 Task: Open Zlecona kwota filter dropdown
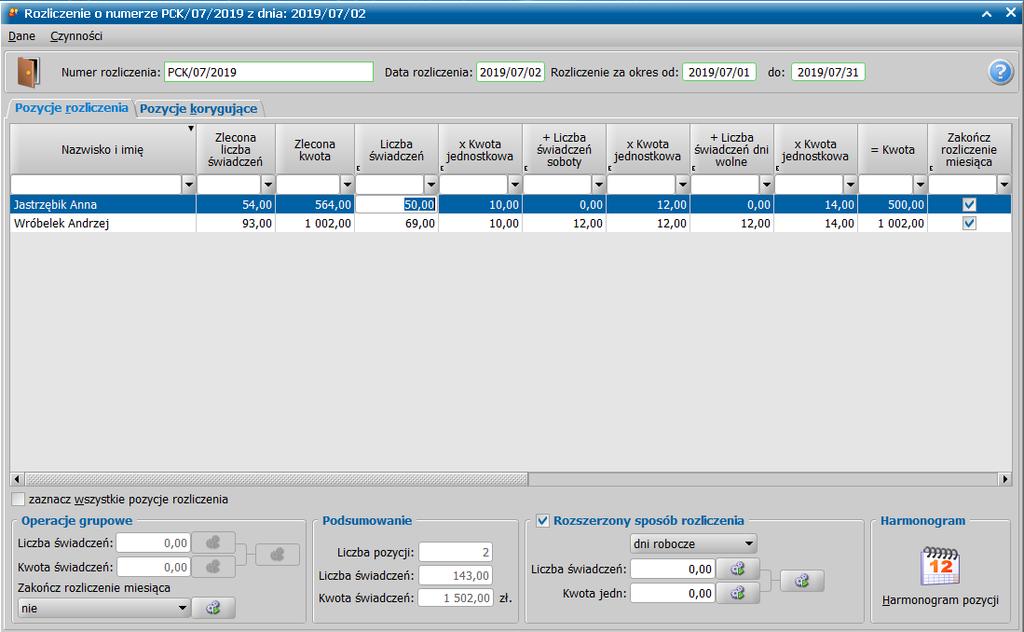pyautogui.click(x=347, y=185)
